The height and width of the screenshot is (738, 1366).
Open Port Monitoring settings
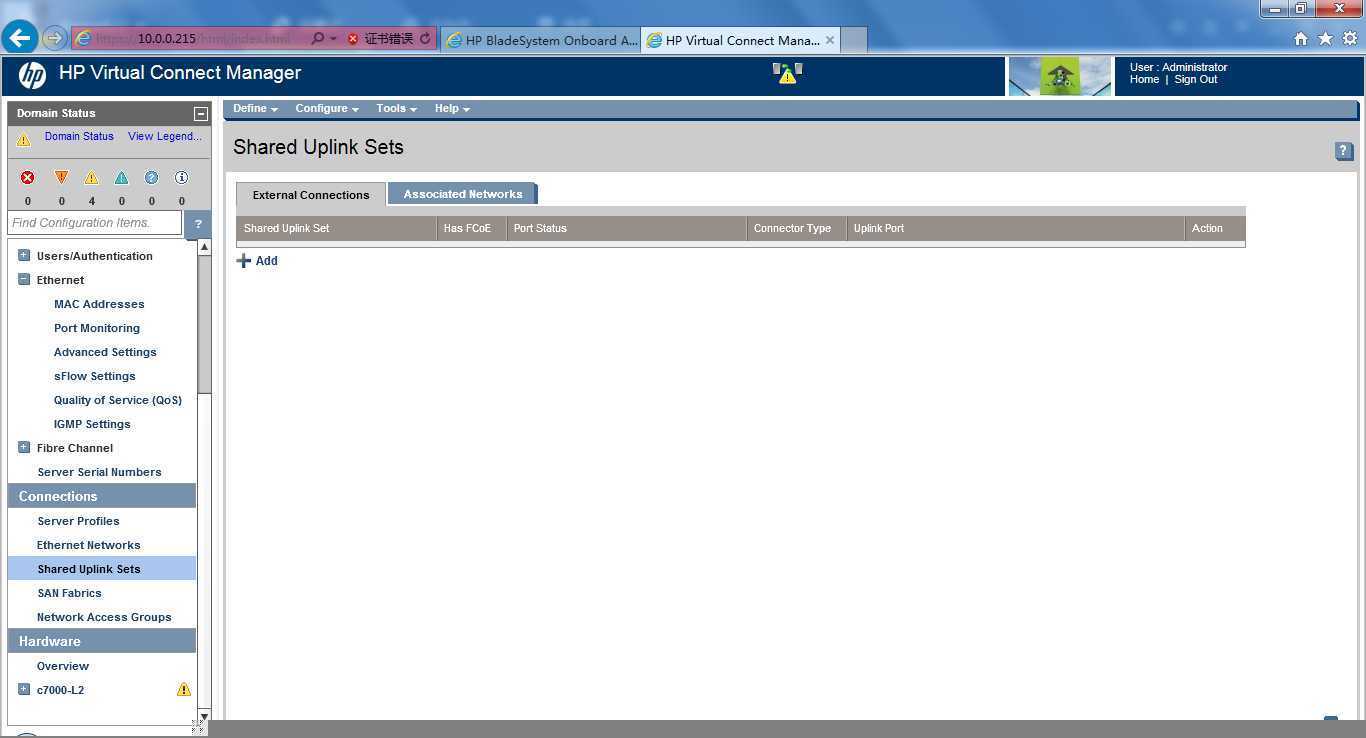tap(97, 328)
